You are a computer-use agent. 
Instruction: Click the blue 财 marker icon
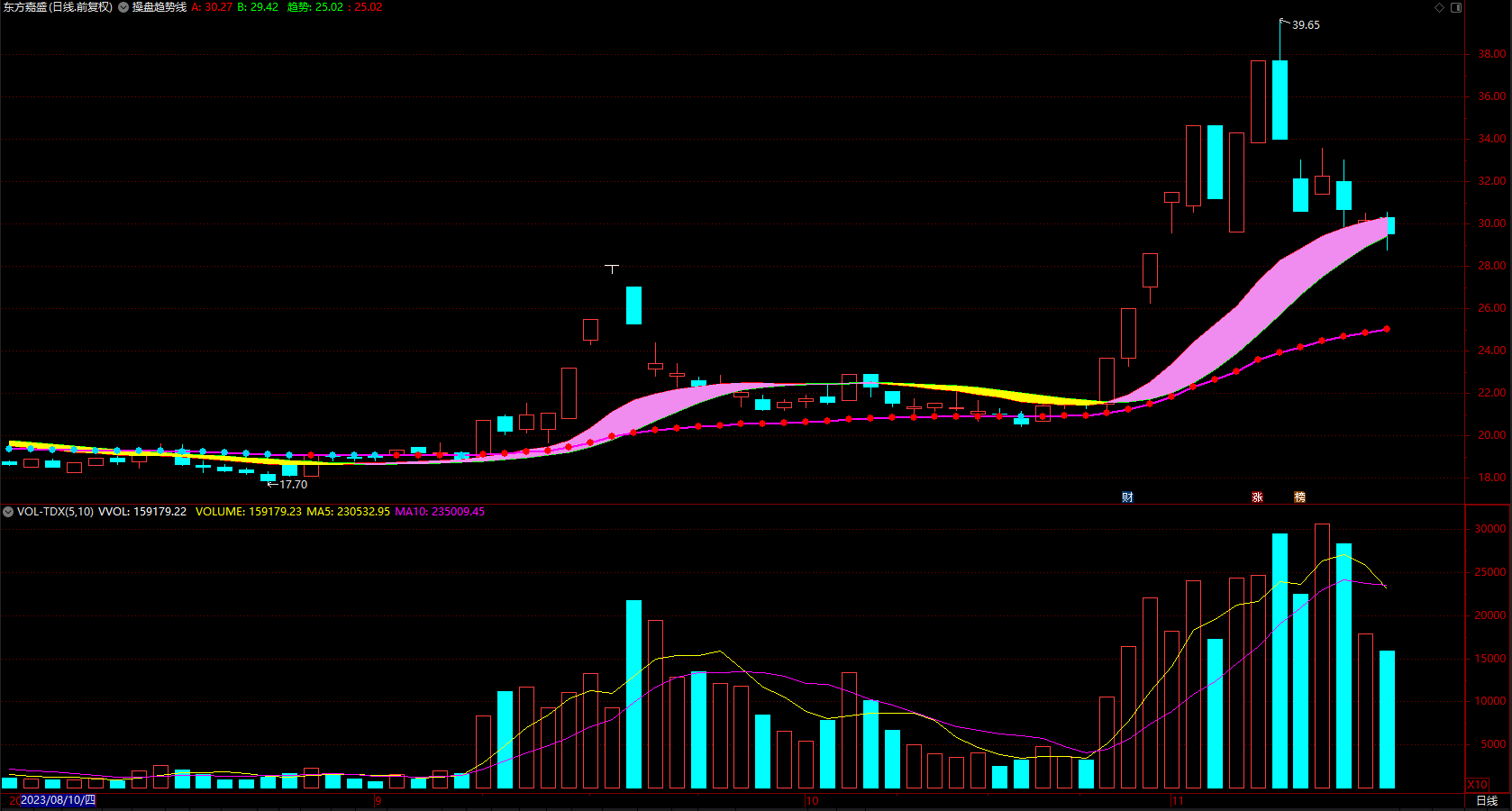click(1127, 497)
